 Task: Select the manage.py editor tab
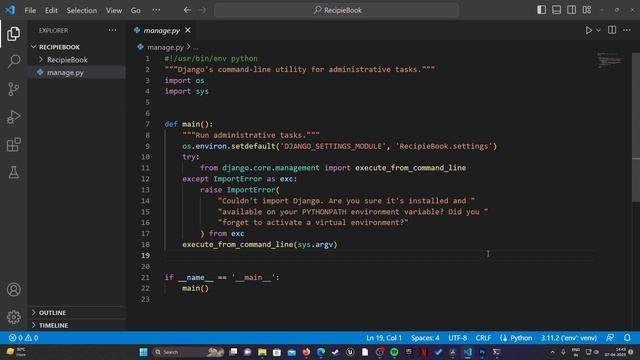[162, 30]
